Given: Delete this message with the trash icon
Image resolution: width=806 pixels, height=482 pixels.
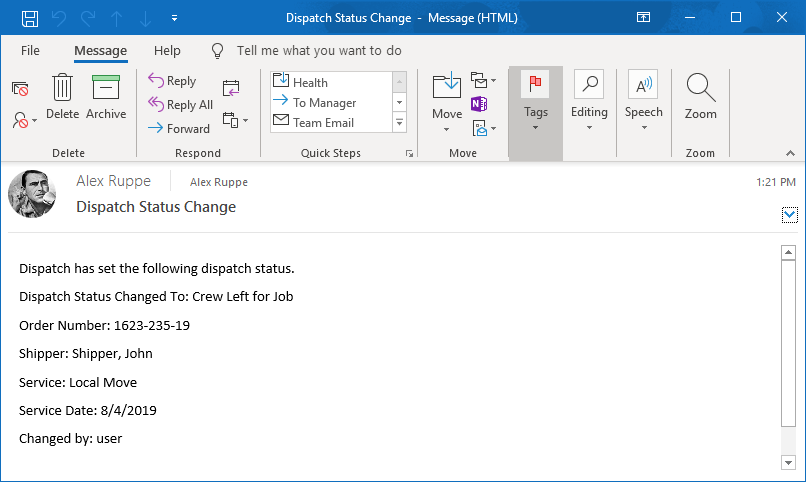Looking at the screenshot, I should tap(62, 97).
